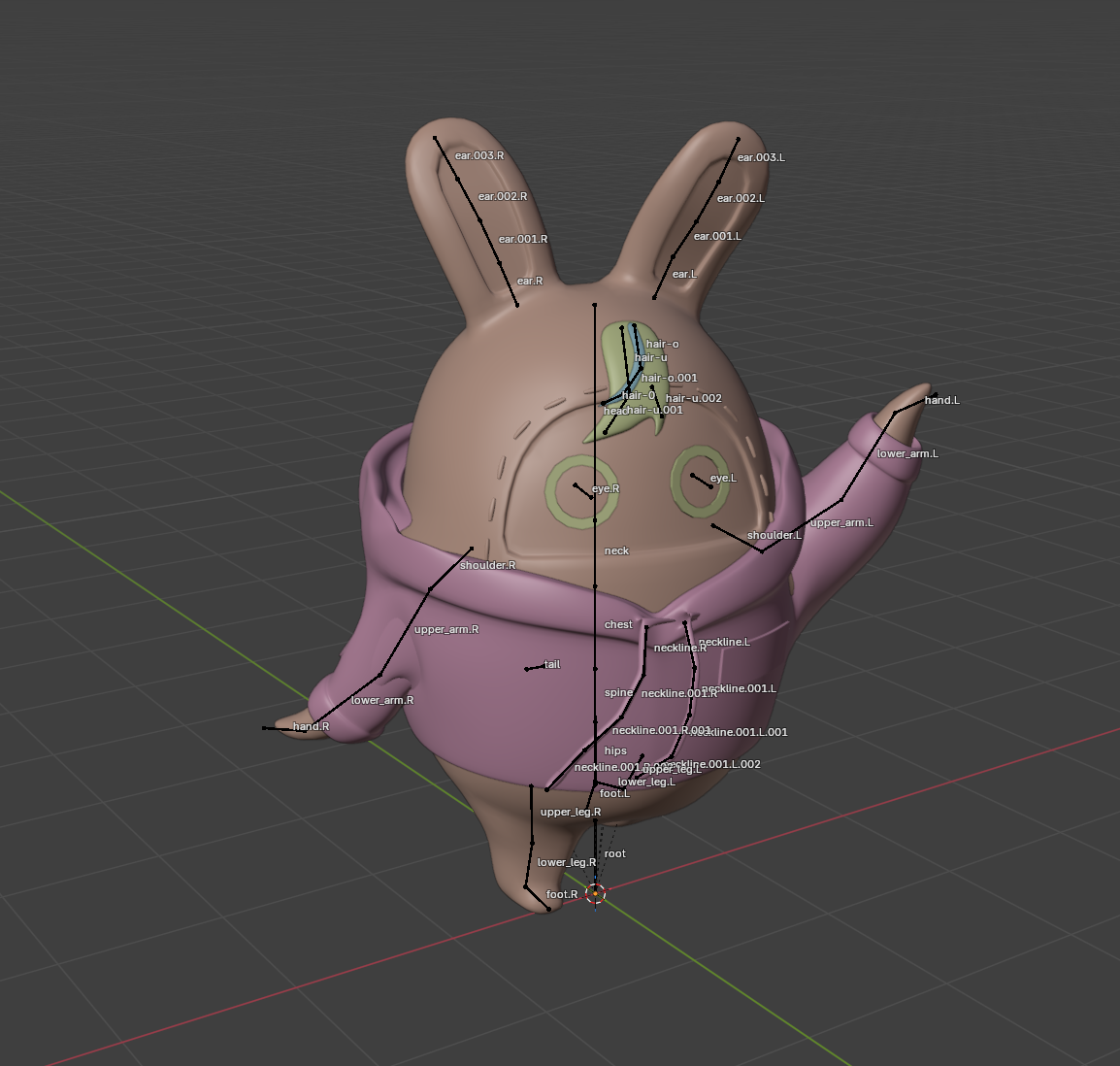Click the eye.R bone label
Image resolution: width=1120 pixels, height=1066 pixels.
click(x=606, y=488)
